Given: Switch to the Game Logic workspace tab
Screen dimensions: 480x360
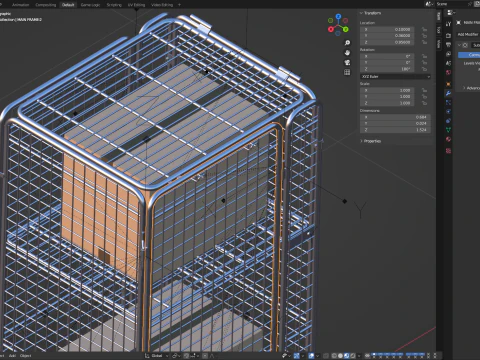Looking at the screenshot, I should point(90,5).
